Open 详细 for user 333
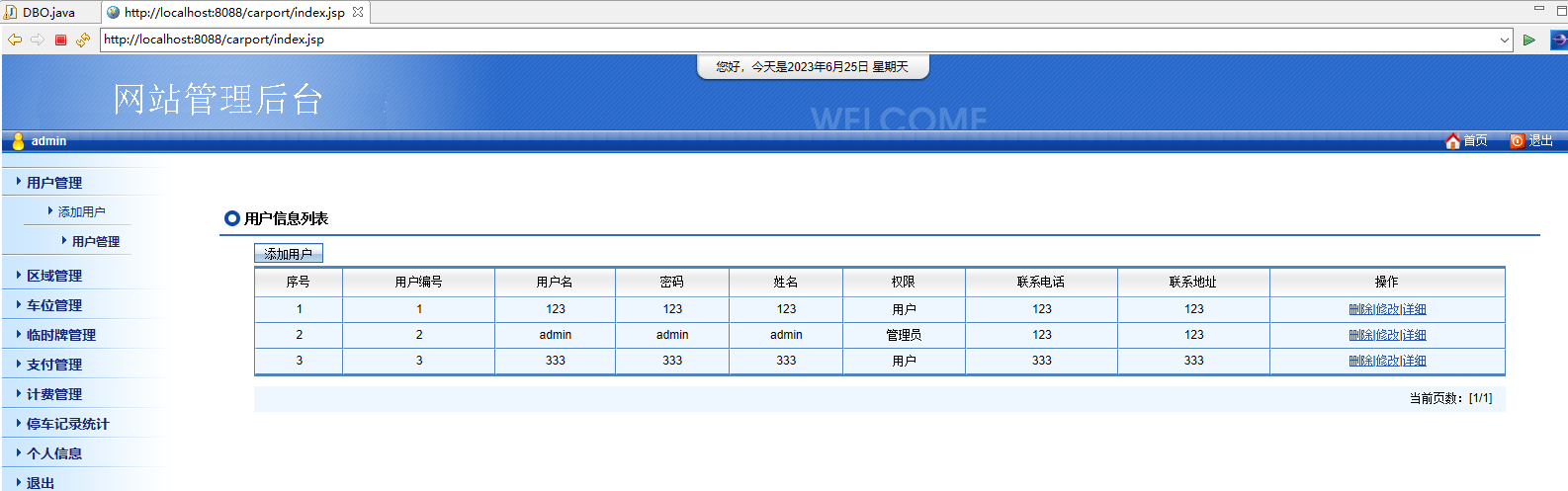Image resolution: width=1568 pixels, height=491 pixels. (x=1415, y=361)
